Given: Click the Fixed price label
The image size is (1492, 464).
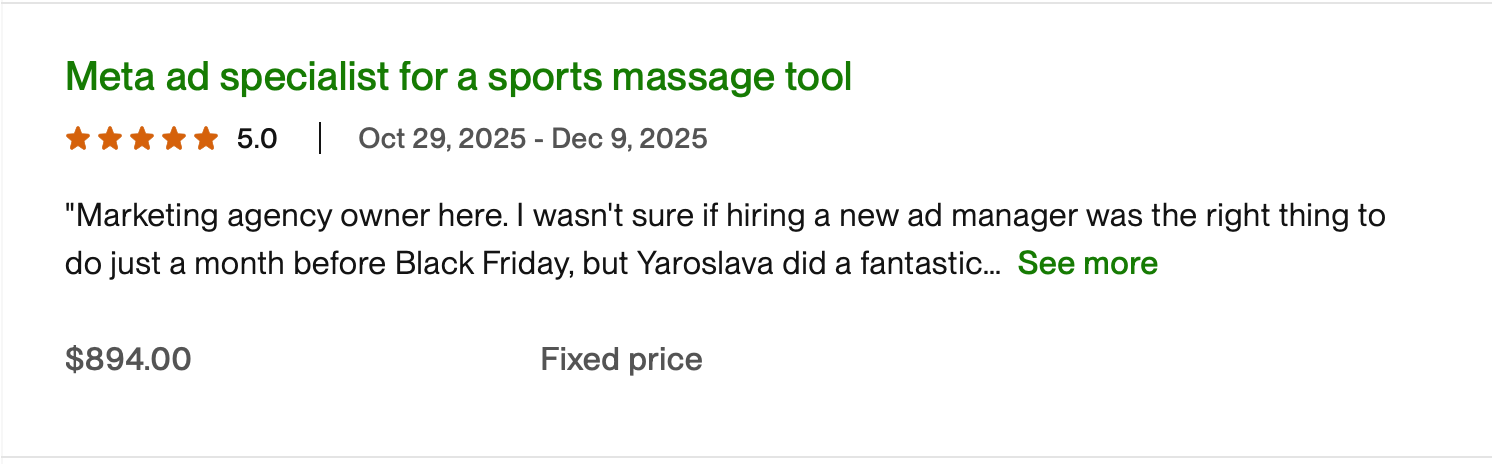Looking at the screenshot, I should coord(621,359).
